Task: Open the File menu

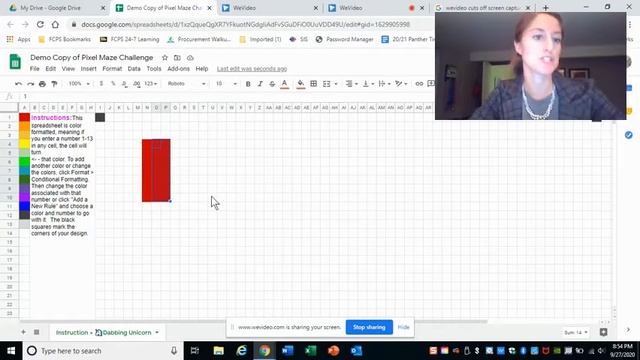Action: [x=35, y=69]
